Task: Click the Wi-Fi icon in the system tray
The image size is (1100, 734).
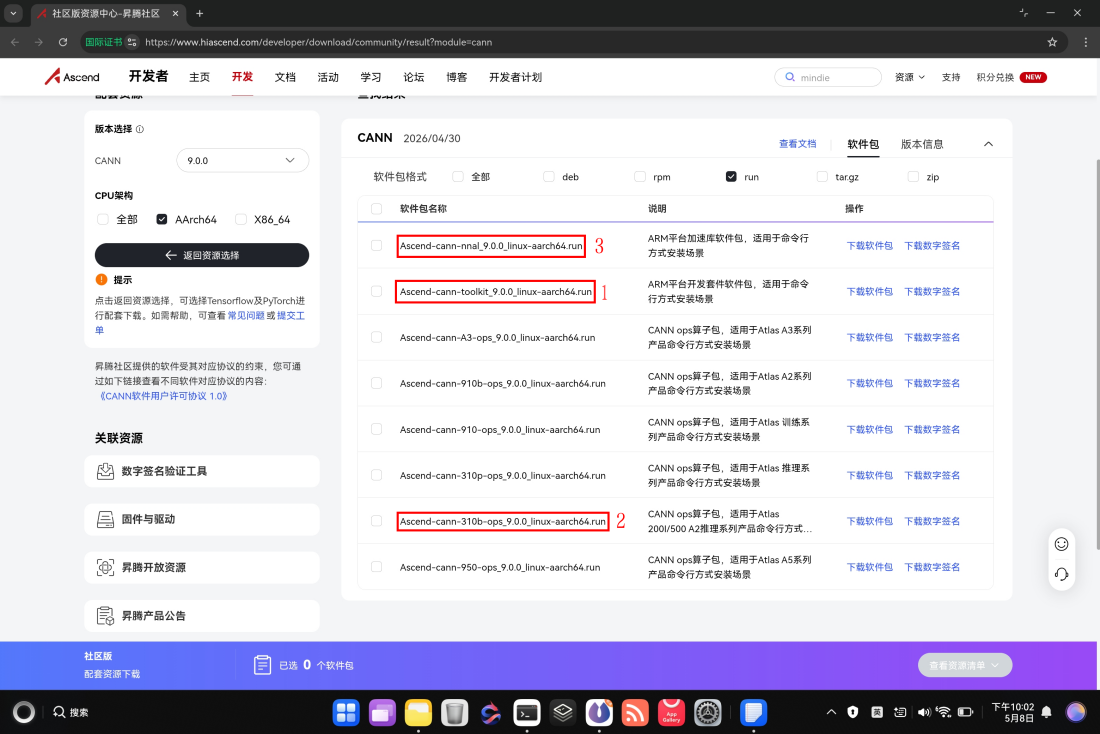Action: [x=944, y=712]
